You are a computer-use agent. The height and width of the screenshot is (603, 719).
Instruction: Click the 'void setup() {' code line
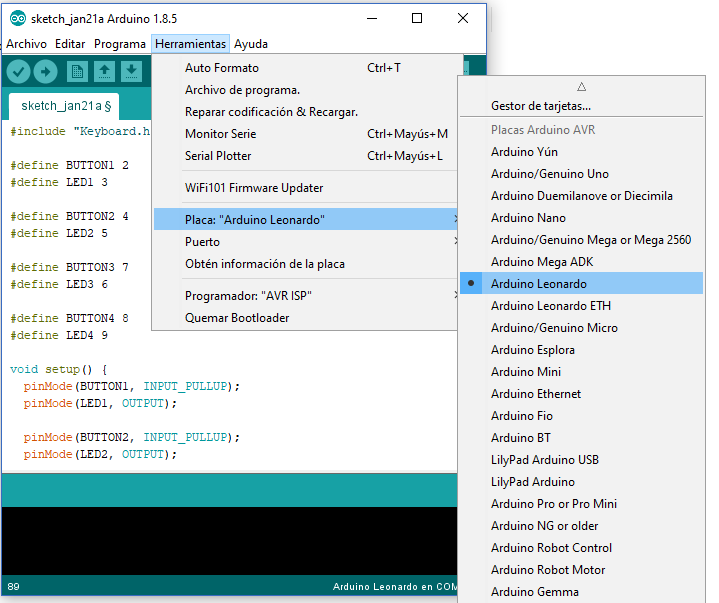tap(59, 369)
